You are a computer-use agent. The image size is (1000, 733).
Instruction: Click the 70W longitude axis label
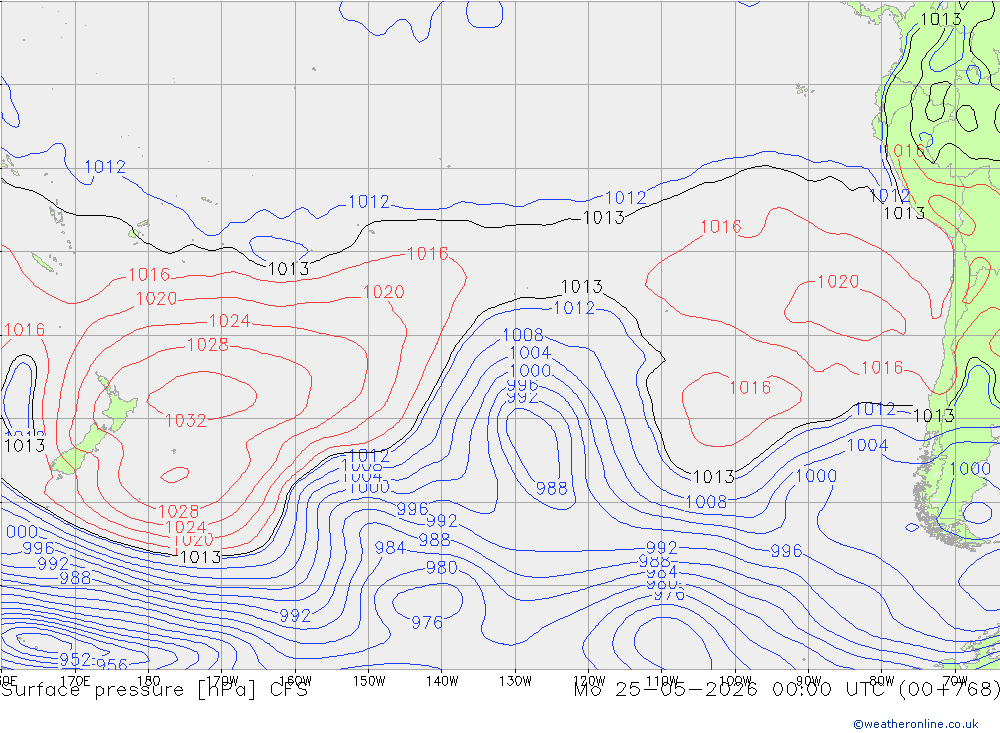point(955,681)
